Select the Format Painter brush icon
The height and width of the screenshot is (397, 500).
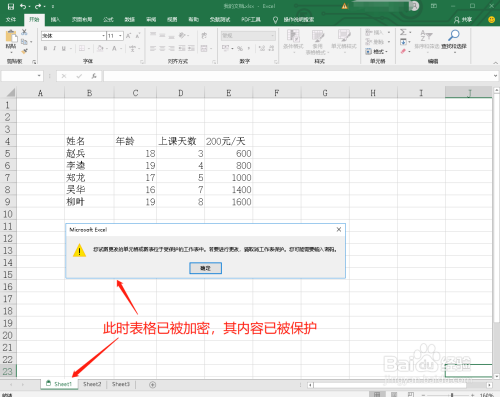24,51
